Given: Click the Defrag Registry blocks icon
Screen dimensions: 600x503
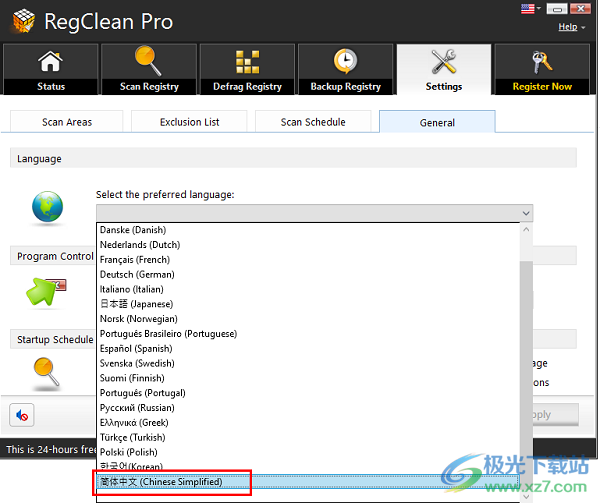Looking at the screenshot, I should tap(248, 62).
